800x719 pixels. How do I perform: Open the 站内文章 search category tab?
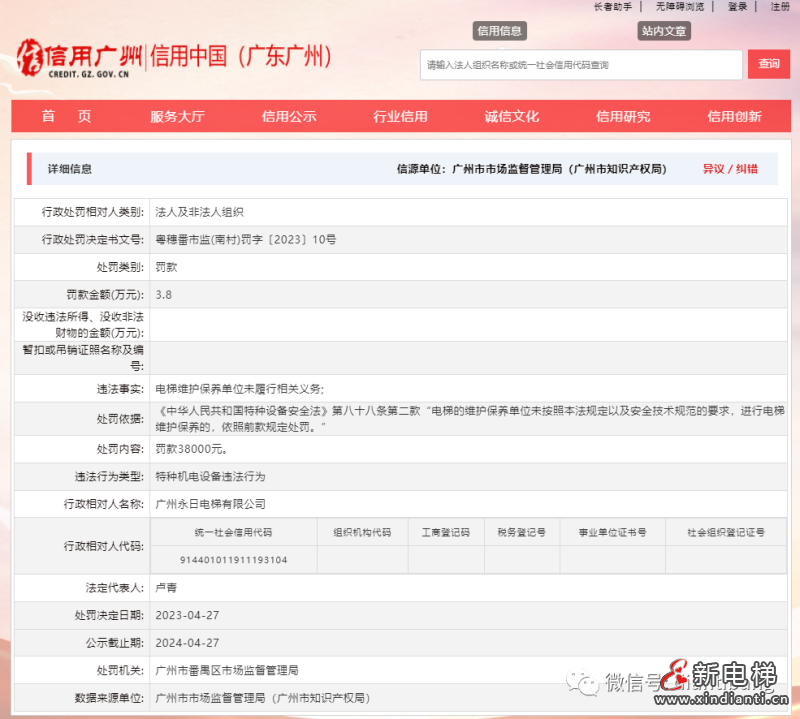(664, 31)
